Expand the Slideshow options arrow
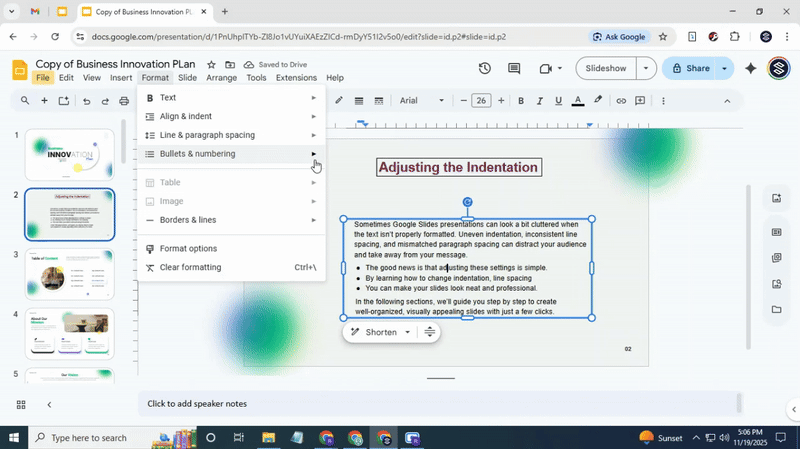Image resolution: width=800 pixels, height=449 pixels. pos(647,69)
